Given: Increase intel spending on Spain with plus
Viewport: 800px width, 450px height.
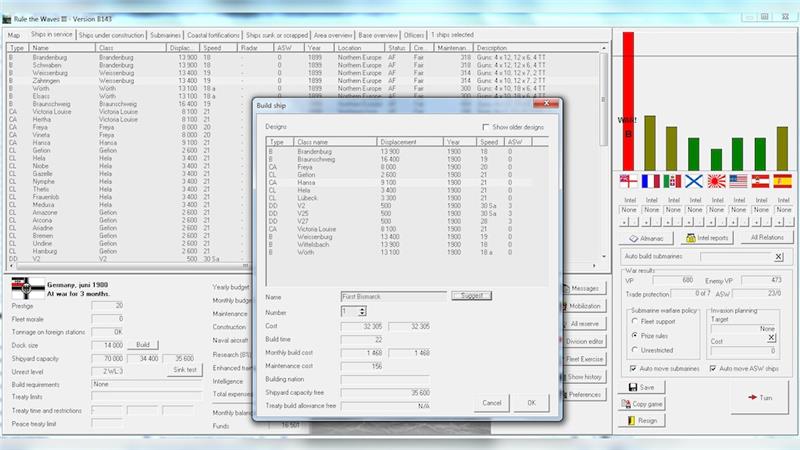Looking at the screenshot, I should tap(779, 222).
